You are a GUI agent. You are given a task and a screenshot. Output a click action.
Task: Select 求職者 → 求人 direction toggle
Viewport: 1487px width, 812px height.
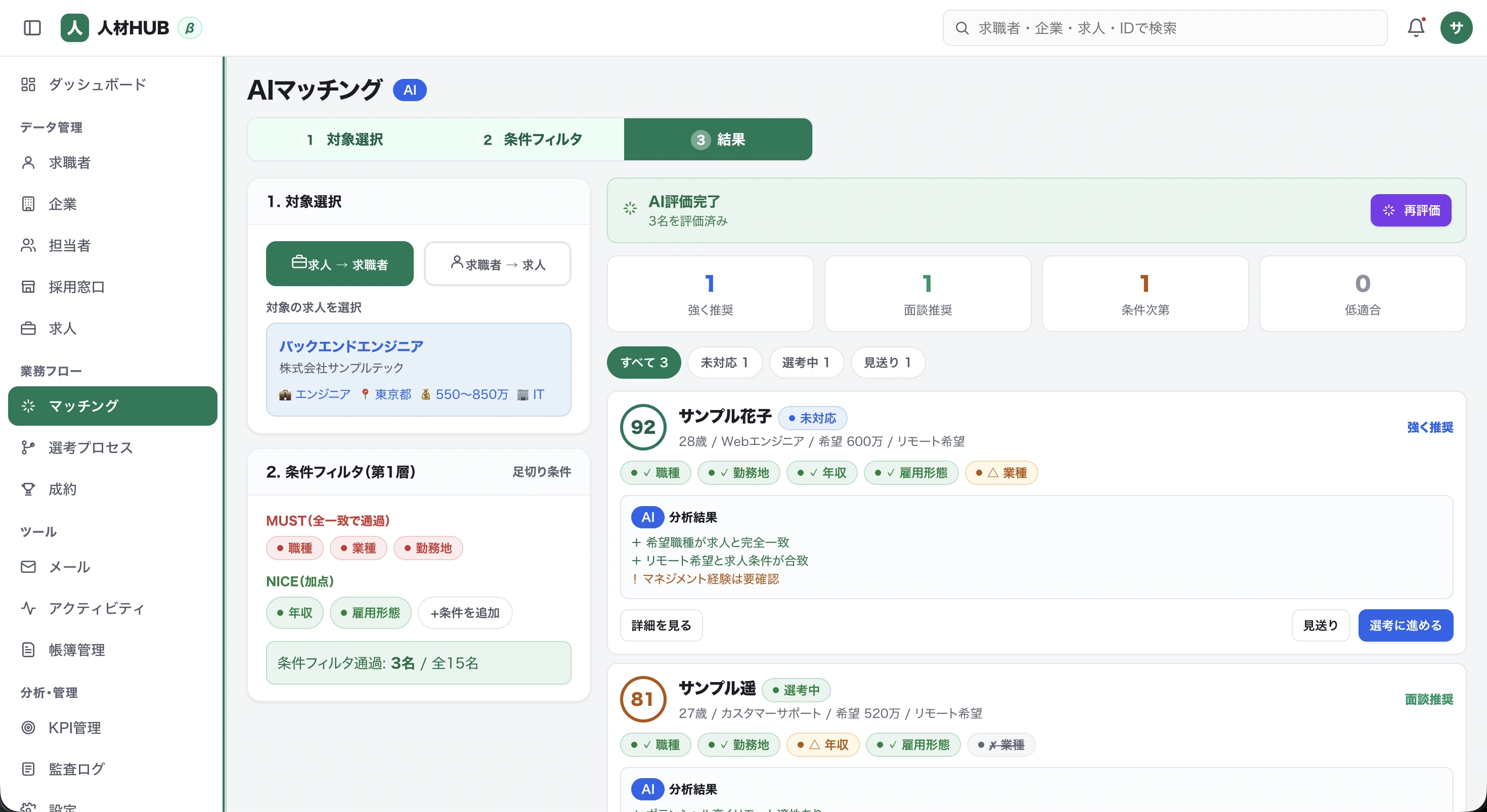tap(498, 264)
